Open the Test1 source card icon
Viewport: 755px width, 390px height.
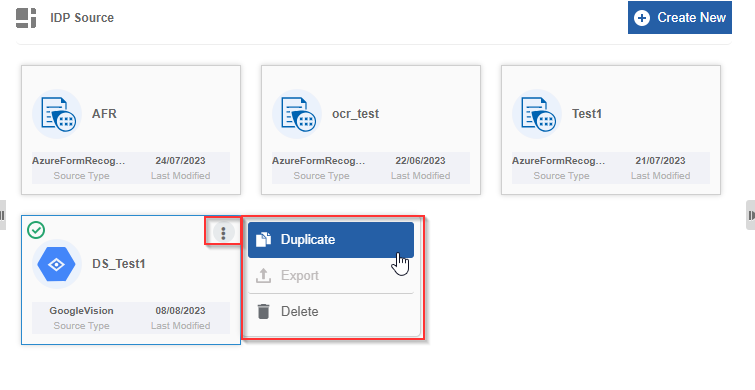coord(536,114)
